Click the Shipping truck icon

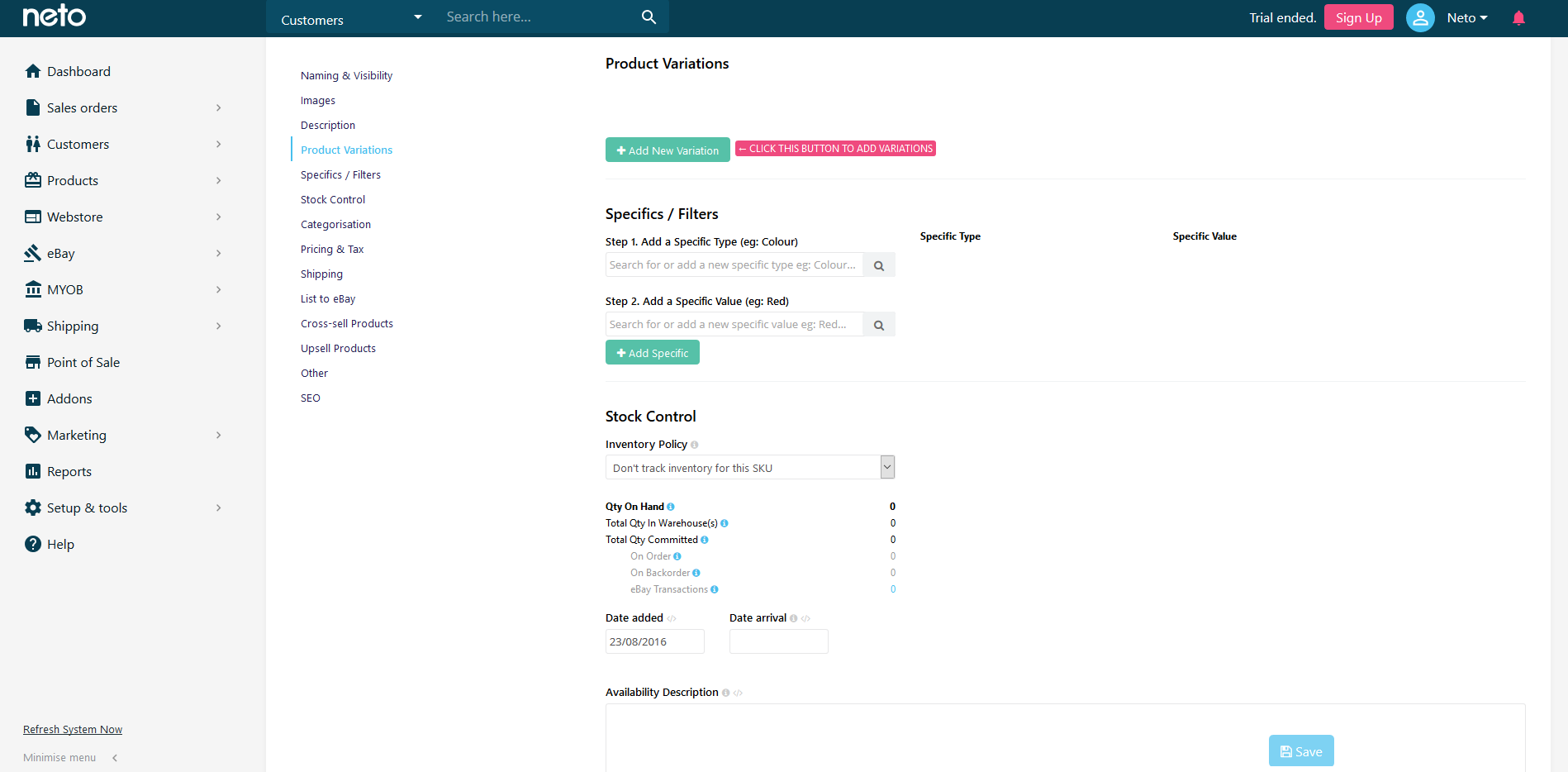point(33,326)
